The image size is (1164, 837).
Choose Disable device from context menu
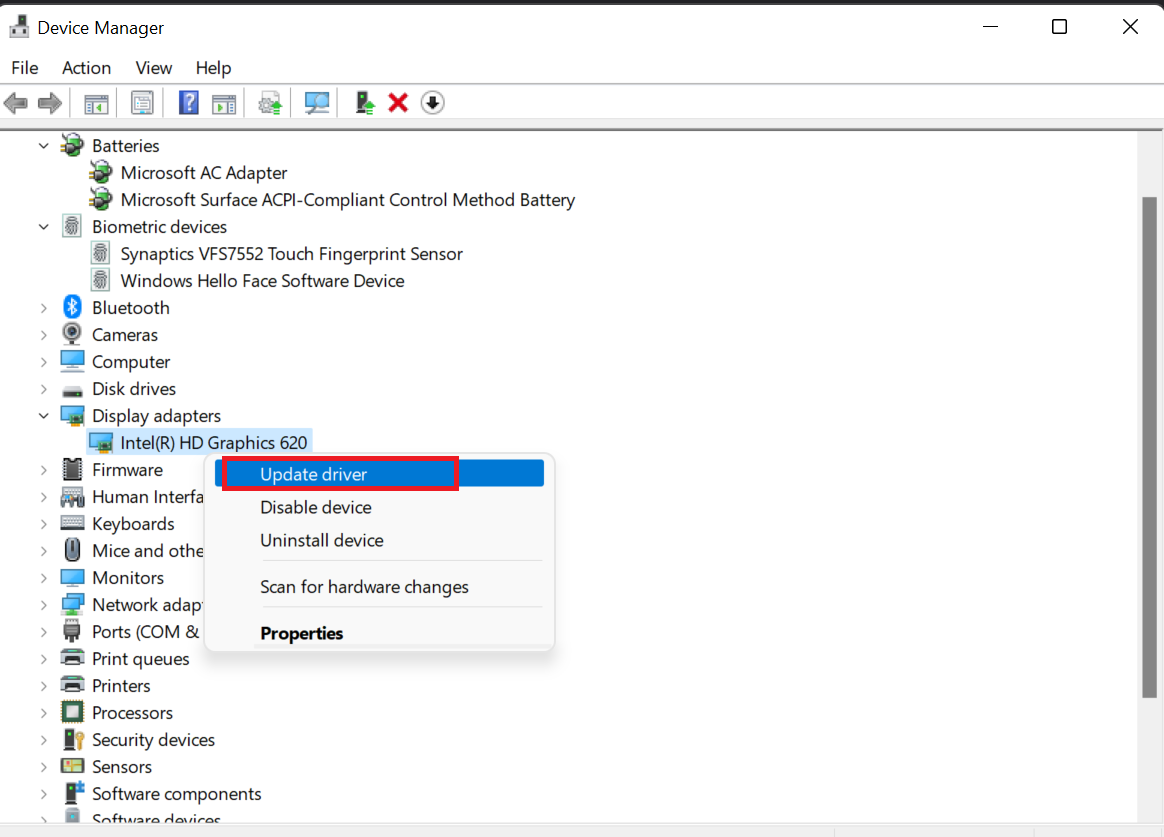pyautogui.click(x=379, y=508)
